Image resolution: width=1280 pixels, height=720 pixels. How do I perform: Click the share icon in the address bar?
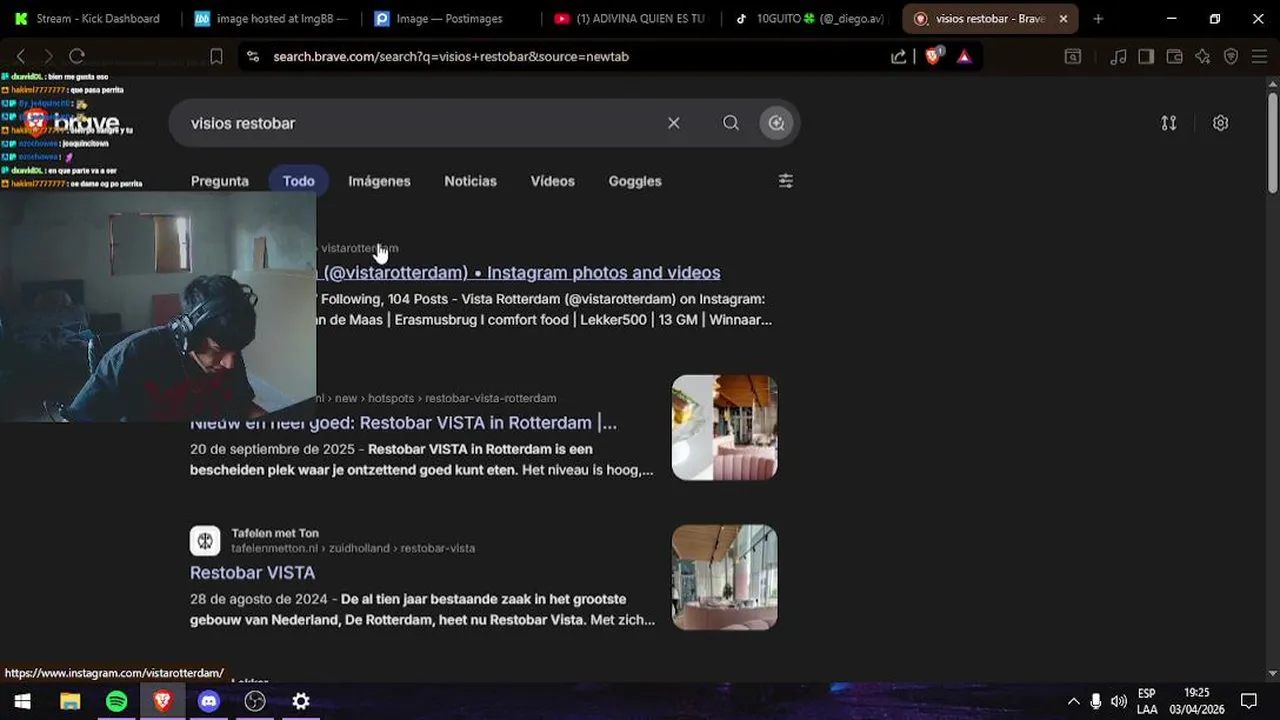899,57
